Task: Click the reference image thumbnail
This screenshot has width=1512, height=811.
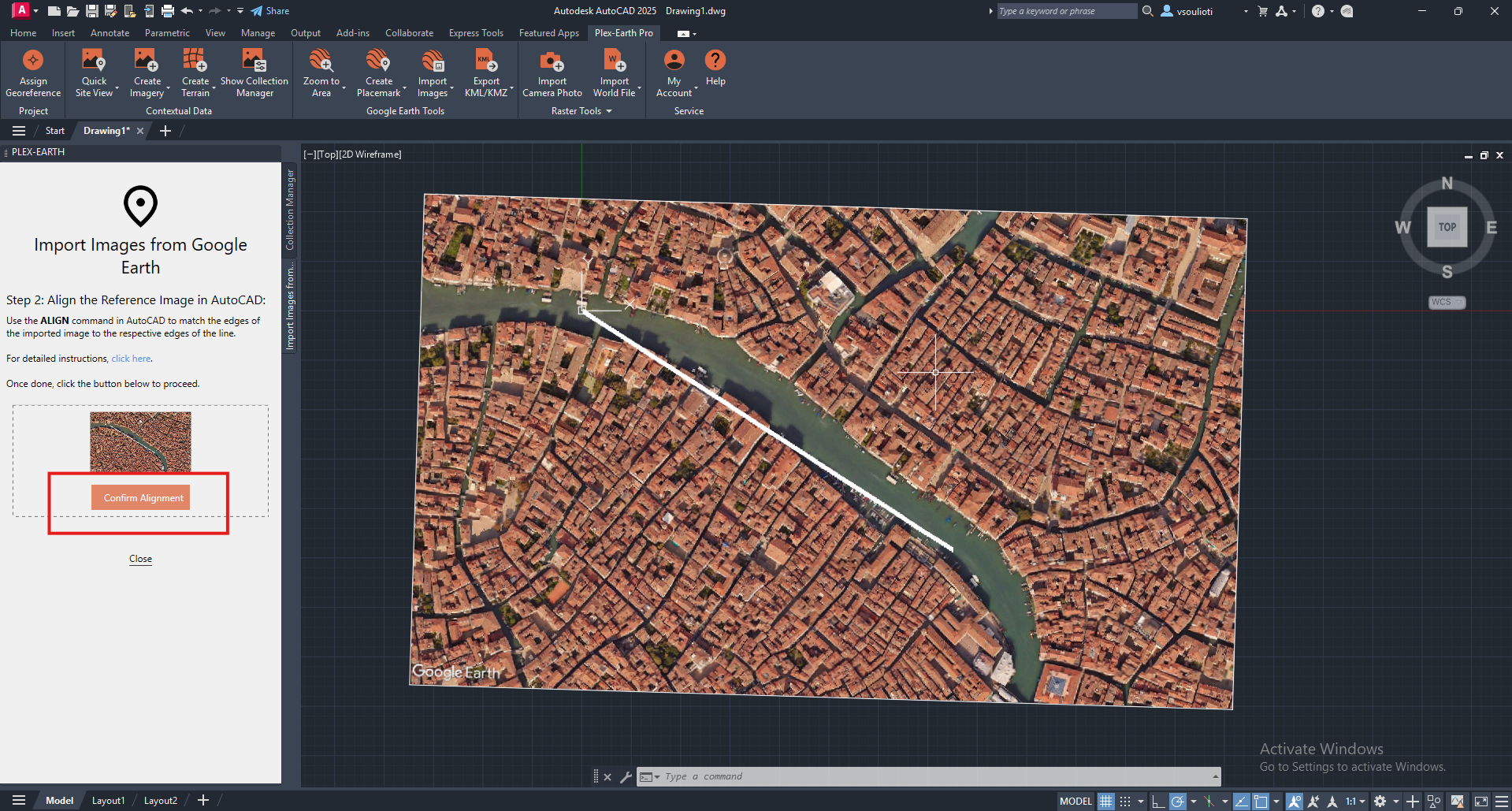Action: point(140,442)
